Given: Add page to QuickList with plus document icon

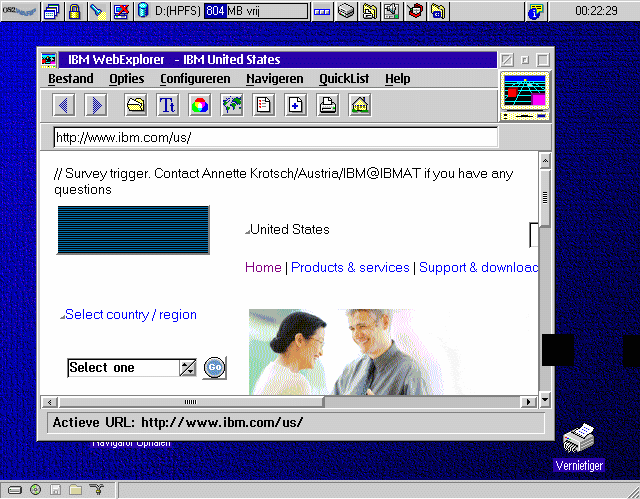Looking at the screenshot, I should coord(296,105).
